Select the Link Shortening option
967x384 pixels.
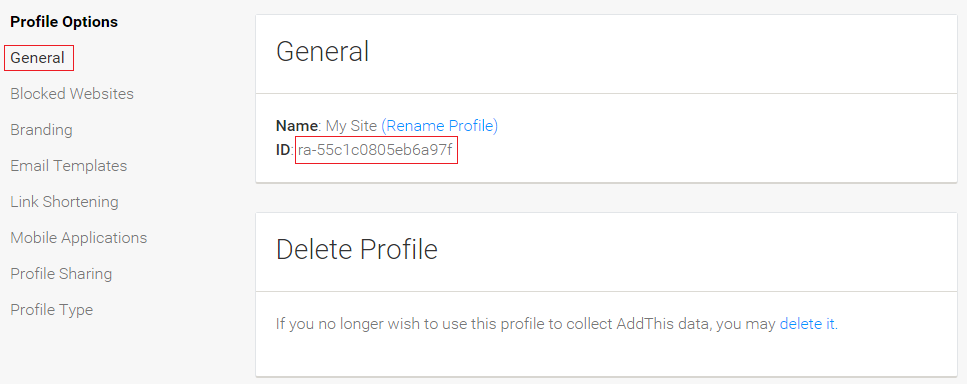pos(64,202)
